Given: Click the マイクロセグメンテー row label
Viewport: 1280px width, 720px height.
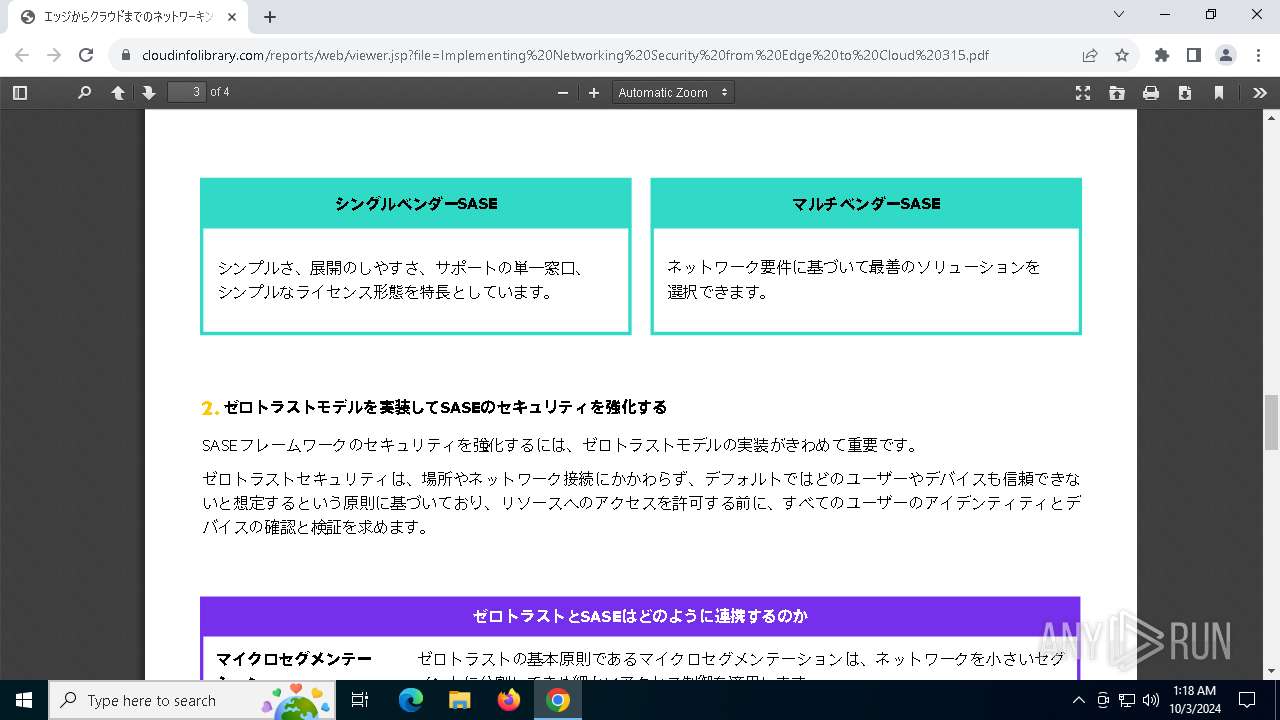Looking at the screenshot, I should [x=294, y=659].
